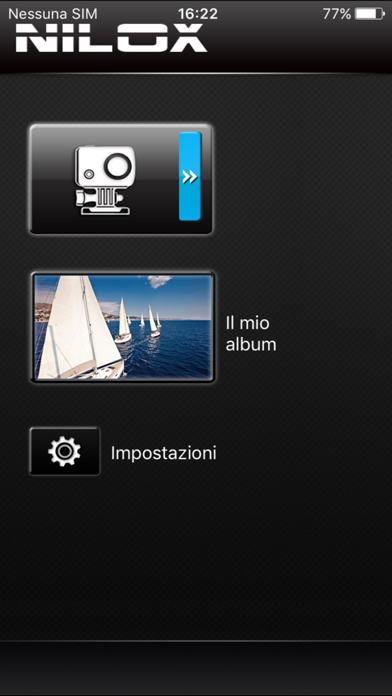Click the gear settings icon
Screen dimensions: 392x696
(x=64, y=451)
